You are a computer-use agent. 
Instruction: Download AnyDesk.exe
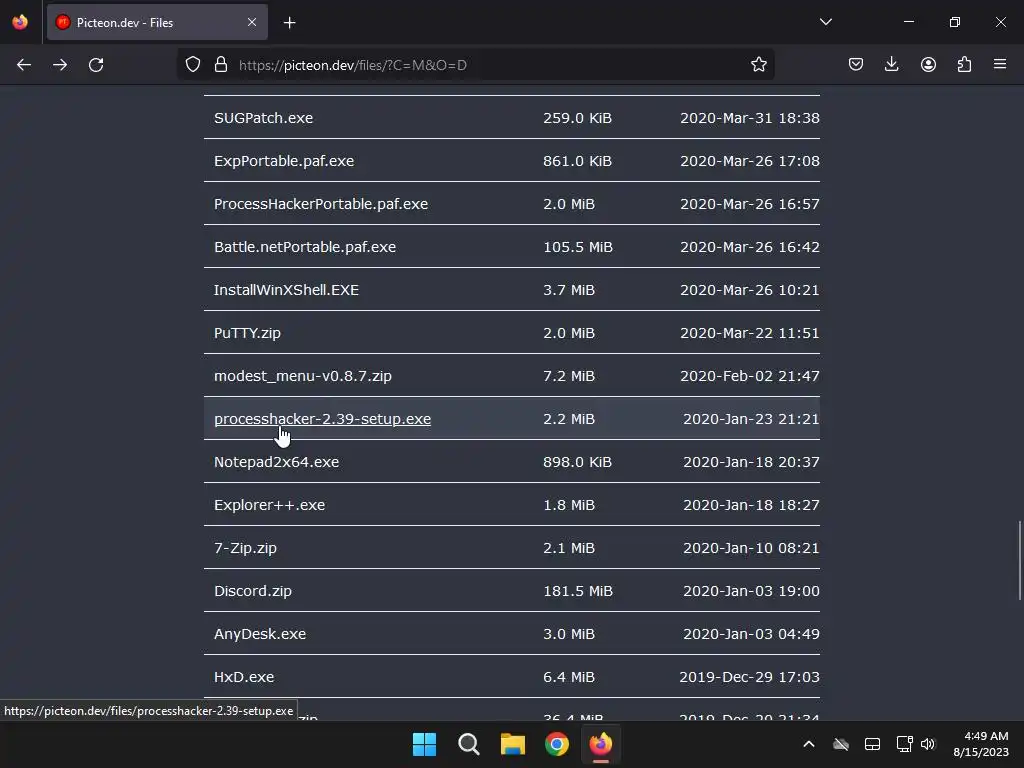pyautogui.click(x=260, y=634)
